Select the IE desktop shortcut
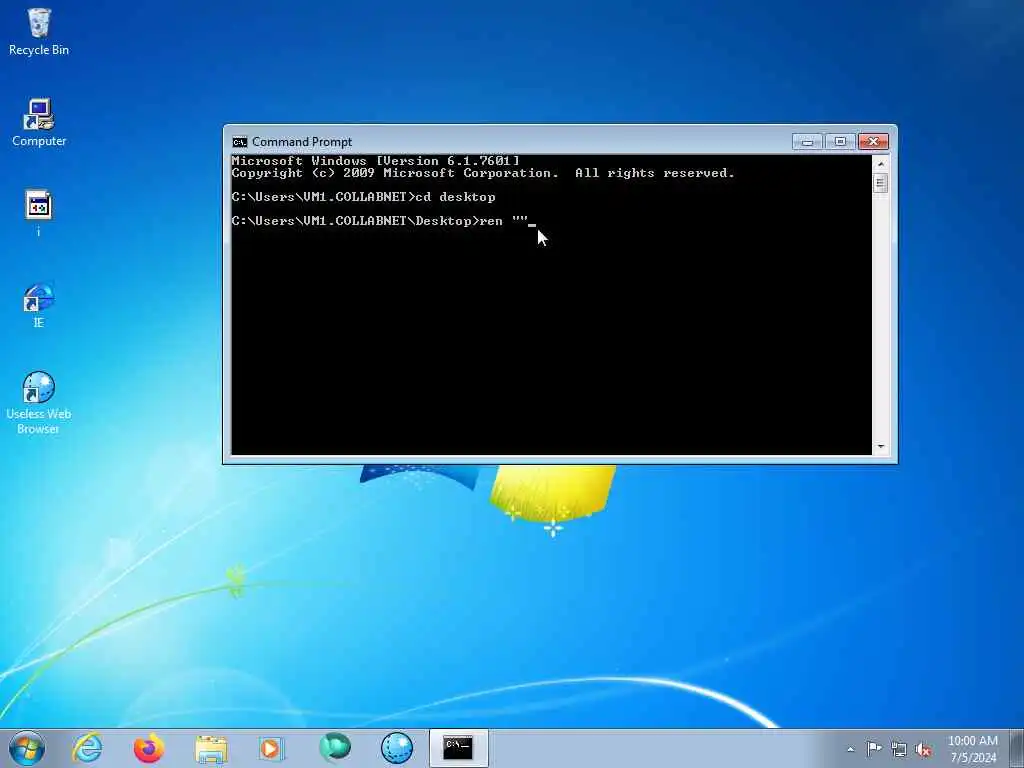 [x=39, y=306]
